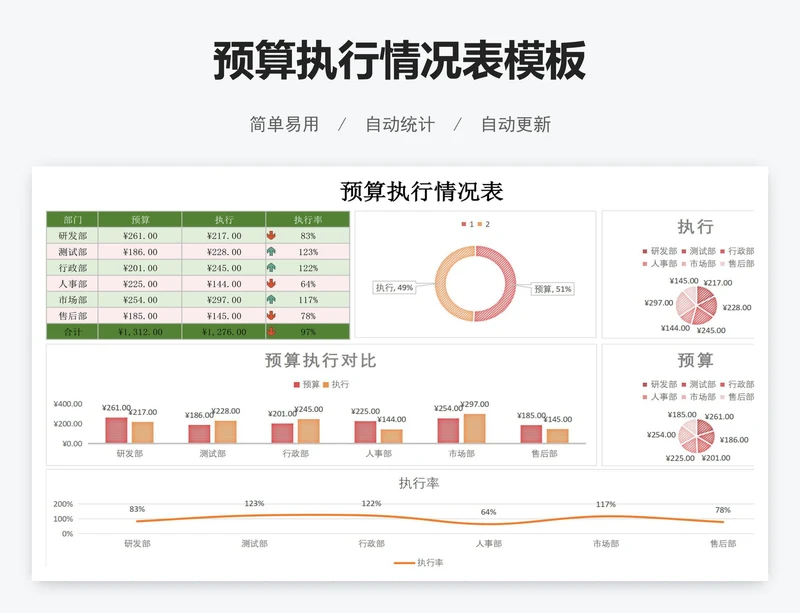Select the 人事部 cell in the table
Viewport: 800px width, 613px height.
[72, 284]
